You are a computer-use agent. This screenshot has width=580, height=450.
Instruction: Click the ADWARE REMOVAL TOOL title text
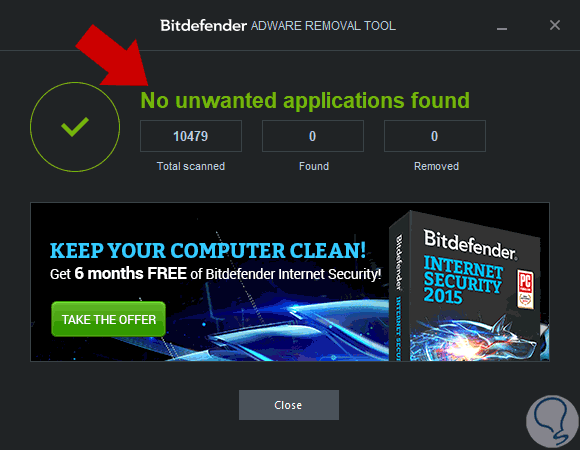323,26
